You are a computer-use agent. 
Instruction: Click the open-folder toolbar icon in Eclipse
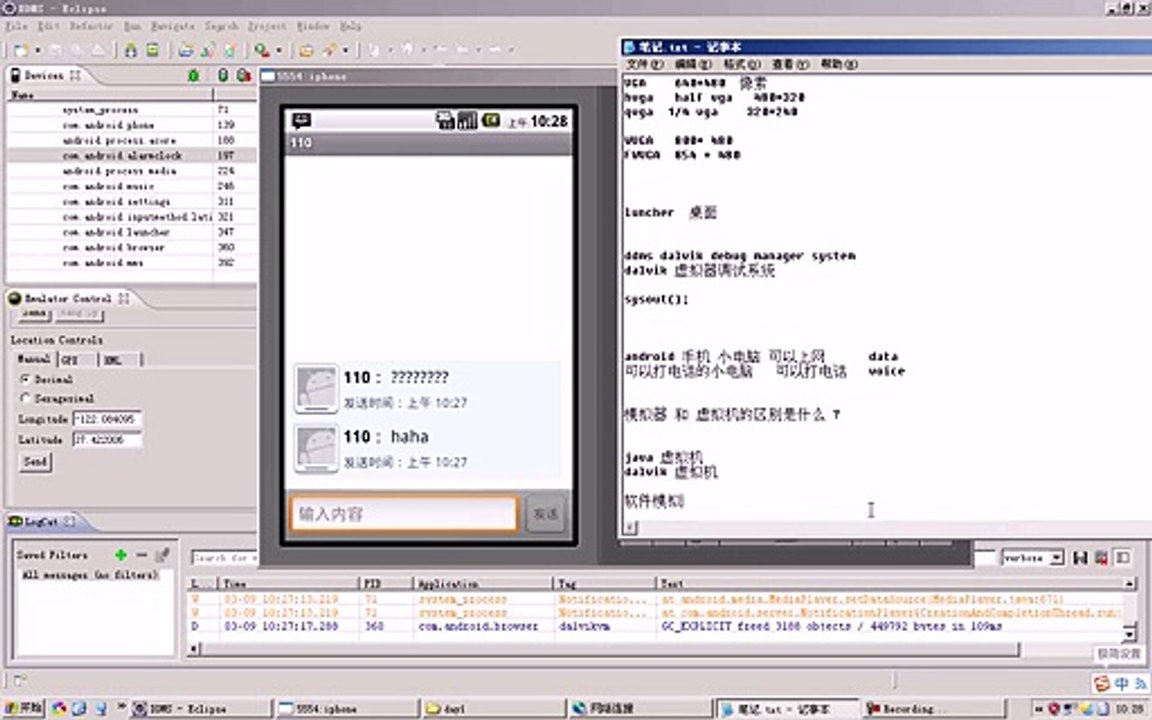point(186,50)
